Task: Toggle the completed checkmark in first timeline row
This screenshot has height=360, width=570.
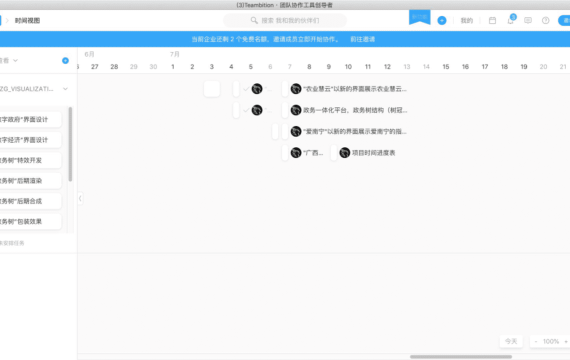Action: tap(246, 89)
